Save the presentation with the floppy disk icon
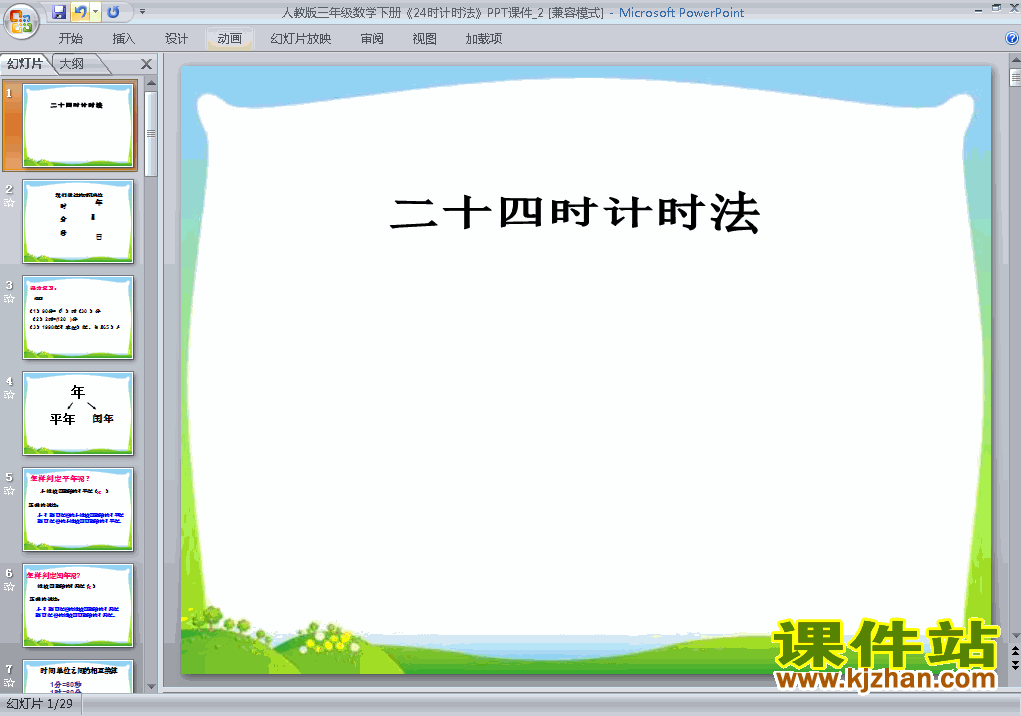 click(59, 12)
